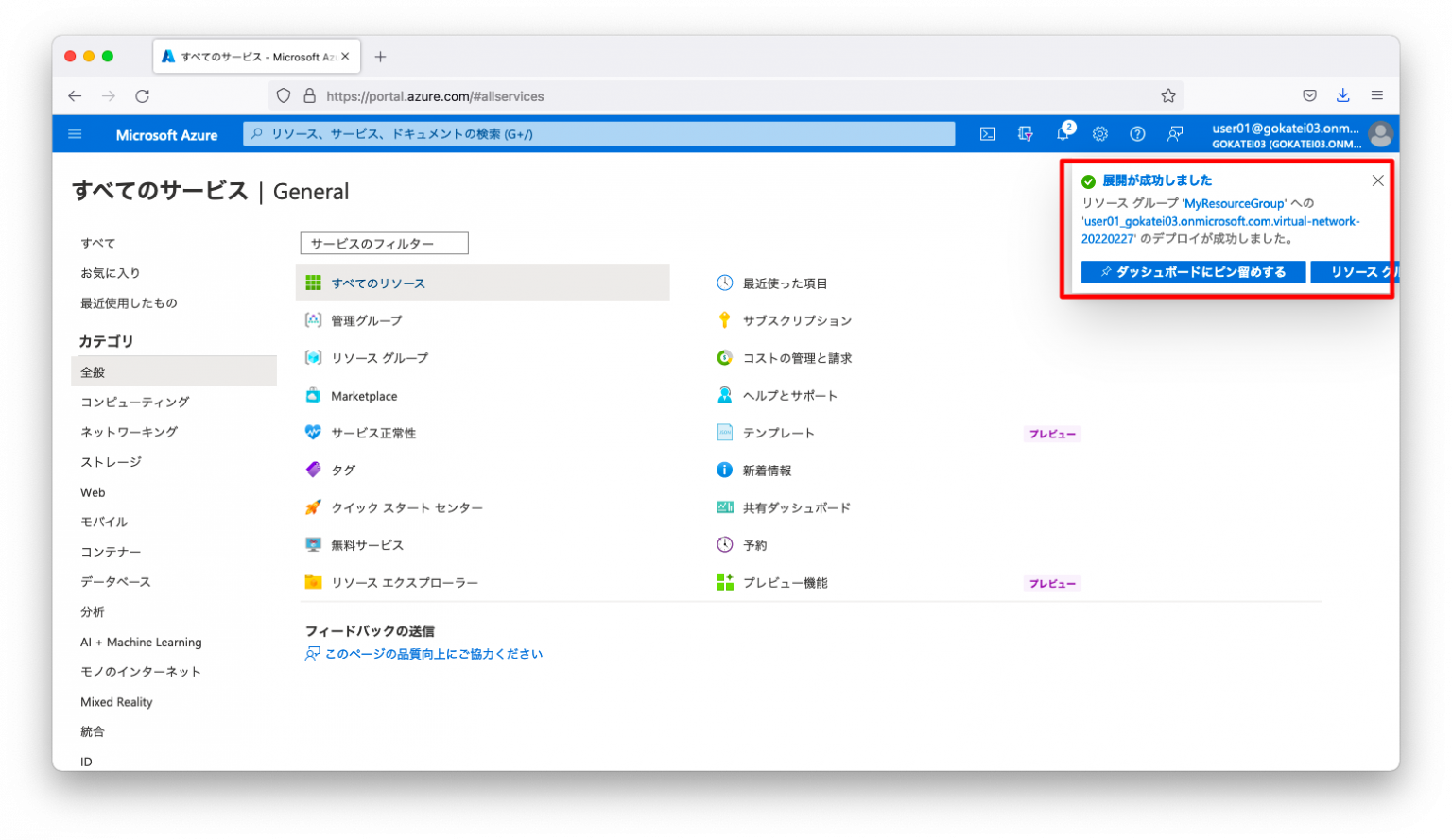1452x840 pixels.
Task: Select the 全般 category
Action: [x=174, y=371]
